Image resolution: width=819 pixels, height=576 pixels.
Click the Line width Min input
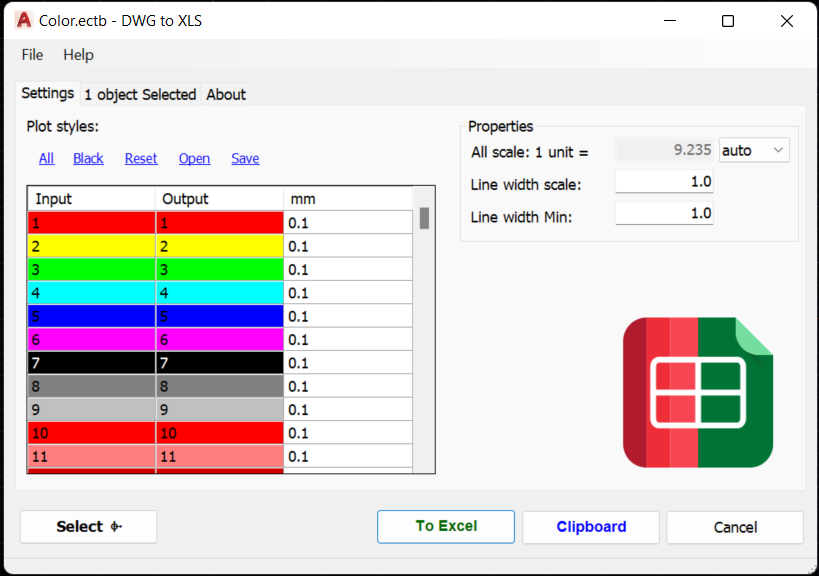[664, 214]
